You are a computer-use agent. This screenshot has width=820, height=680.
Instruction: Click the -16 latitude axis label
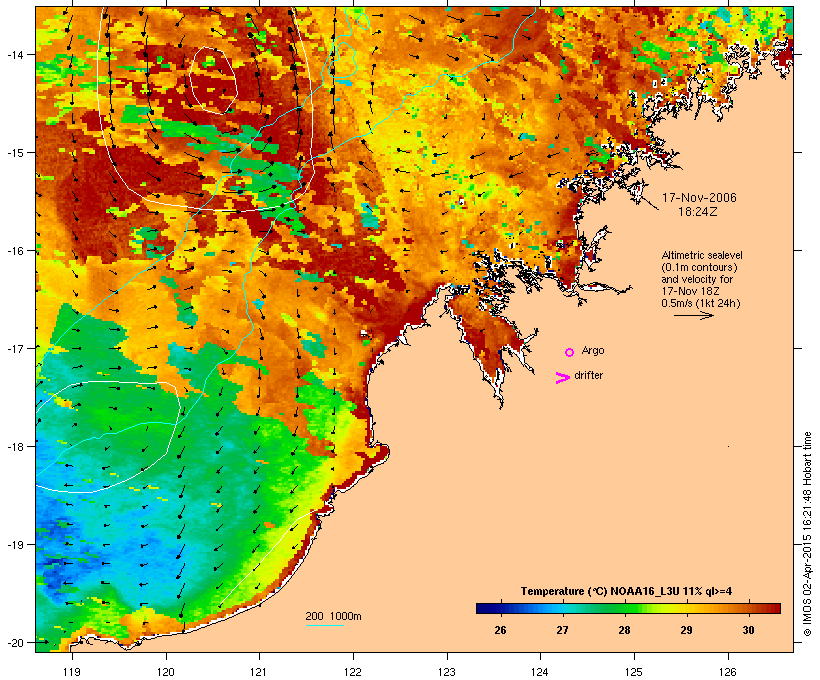click(14, 251)
